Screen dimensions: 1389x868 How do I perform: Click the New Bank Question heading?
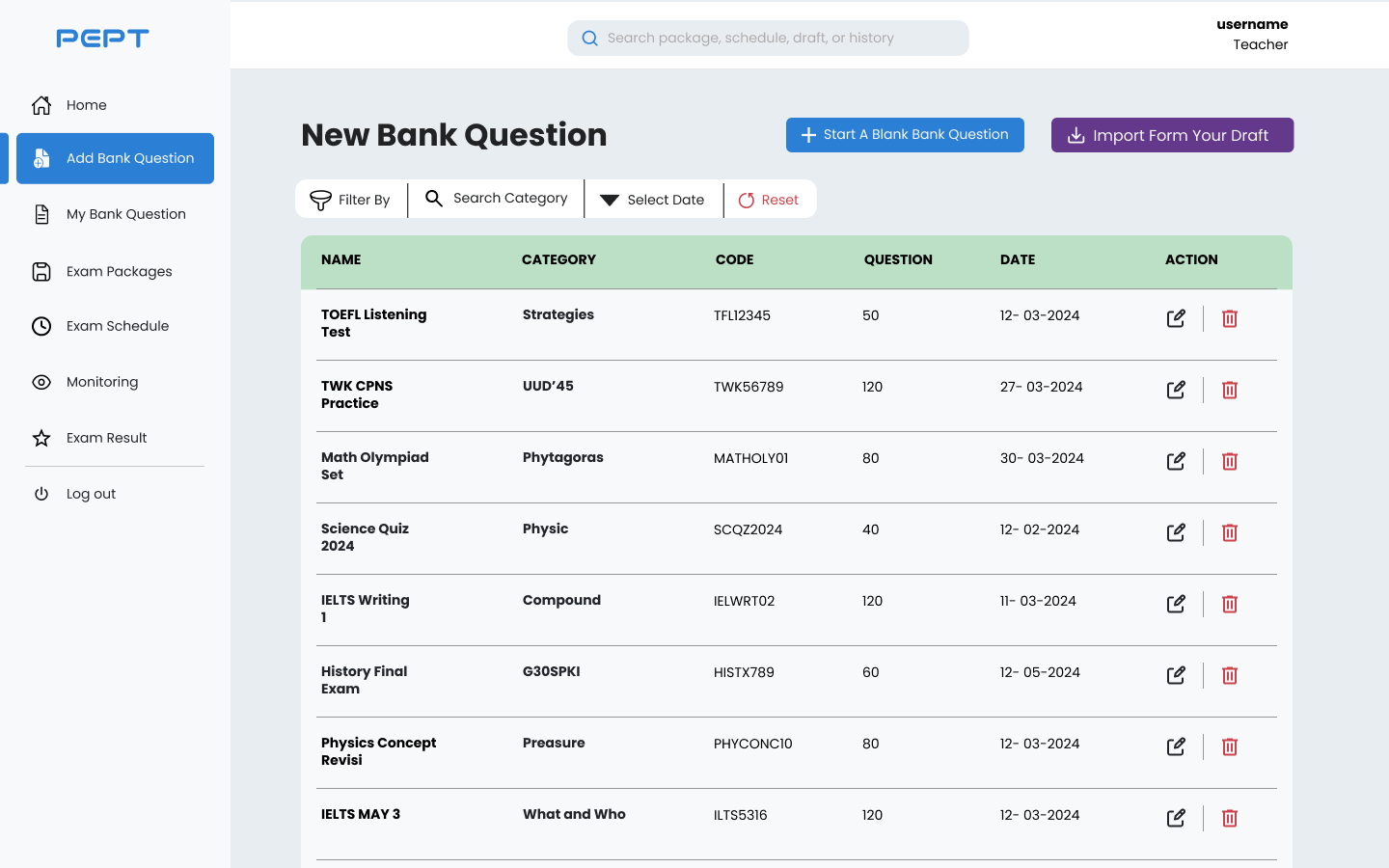coord(454,135)
